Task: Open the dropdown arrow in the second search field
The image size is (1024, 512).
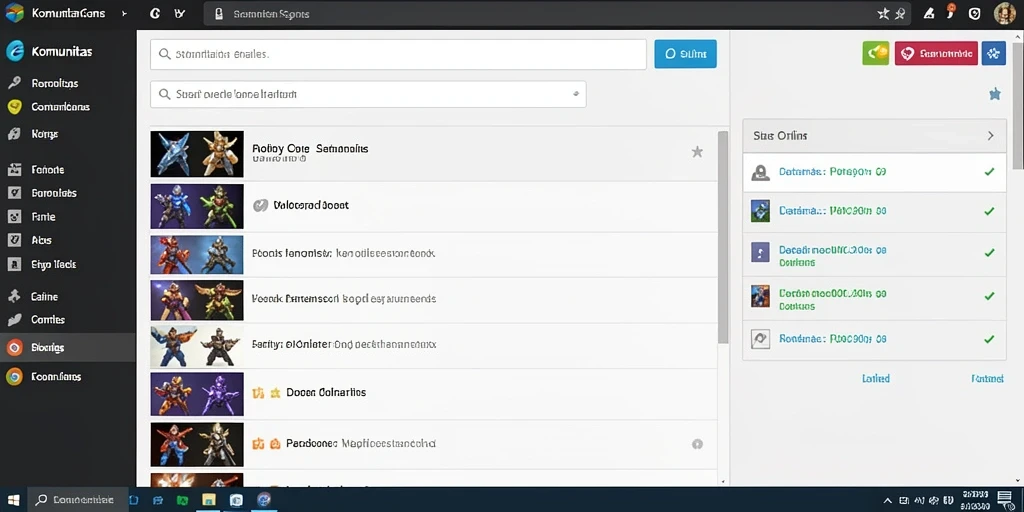Action: [x=575, y=94]
